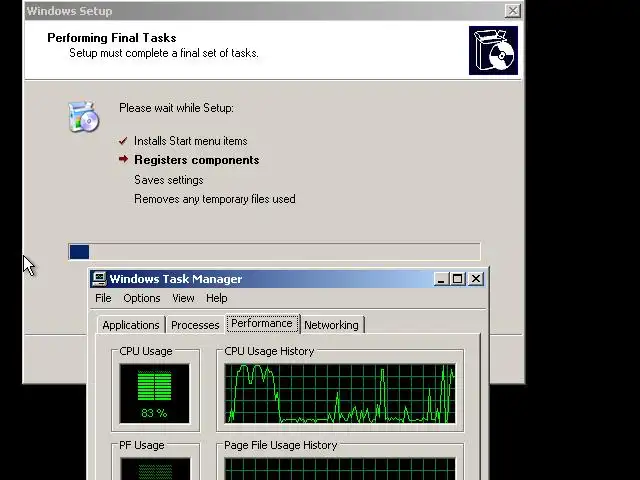Click the Task Manager title bar computer icon
The height and width of the screenshot is (480, 640).
[98, 279]
